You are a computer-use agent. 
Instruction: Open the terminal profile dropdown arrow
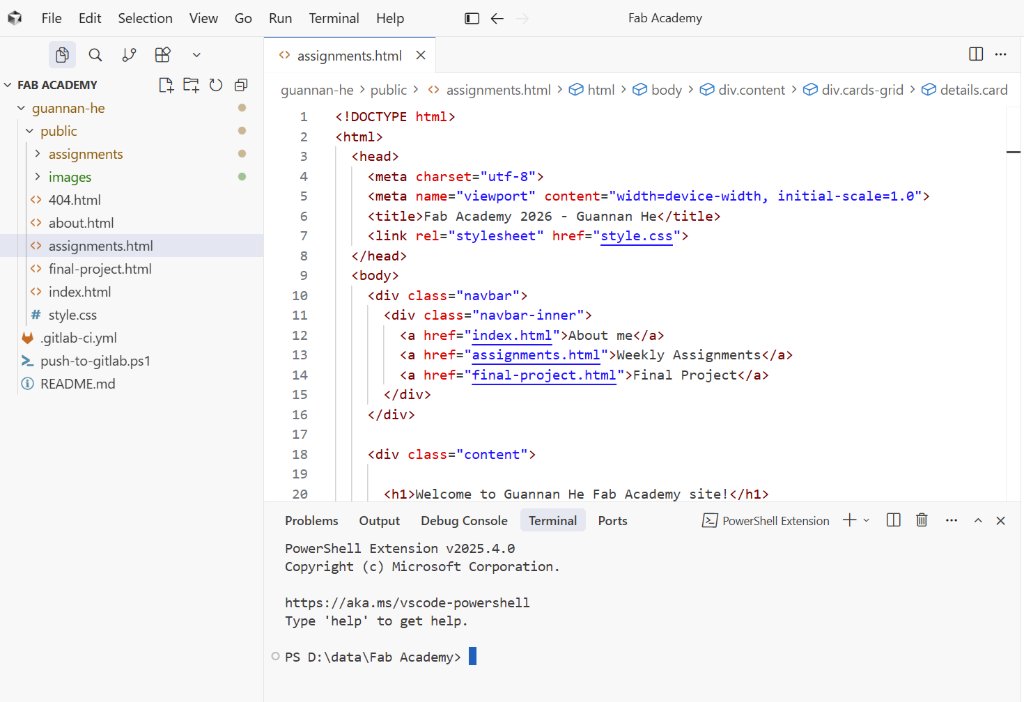click(864, 519)
